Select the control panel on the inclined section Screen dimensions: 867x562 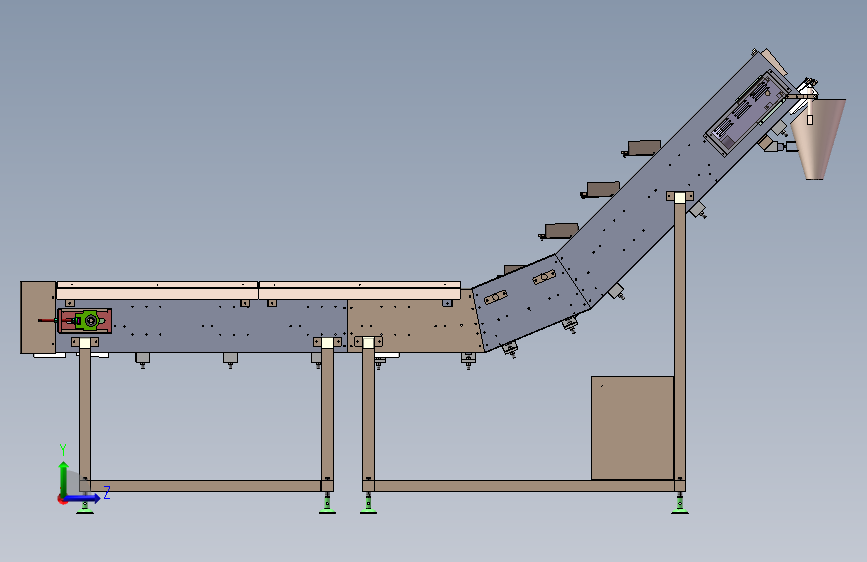748,113
